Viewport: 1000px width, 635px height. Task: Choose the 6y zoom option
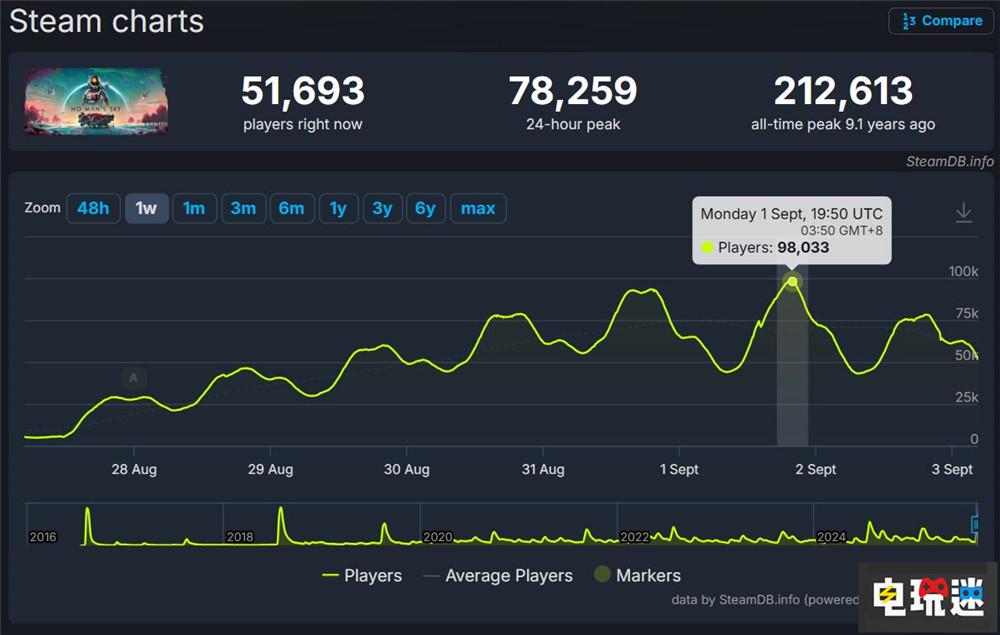[425, 208]
